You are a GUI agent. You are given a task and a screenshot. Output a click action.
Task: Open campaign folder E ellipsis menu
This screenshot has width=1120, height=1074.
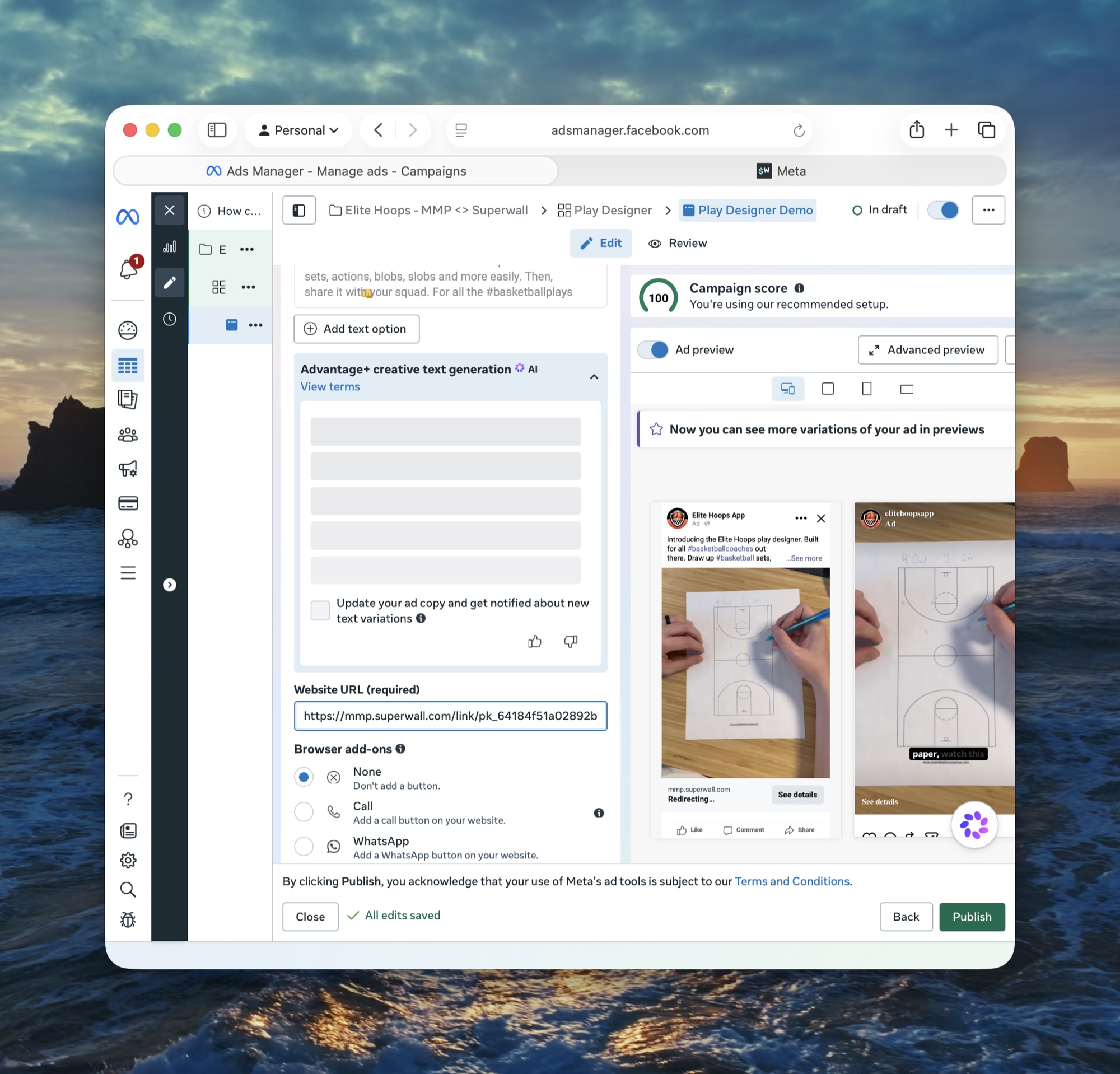tap(247, 249)
